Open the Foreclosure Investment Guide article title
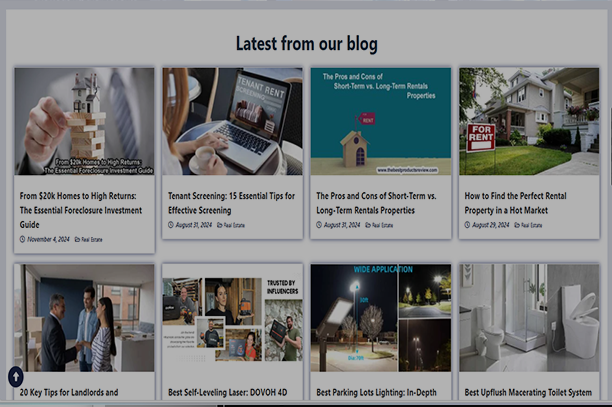The height and width of the screenshot is (407, 612). point(81,210)
